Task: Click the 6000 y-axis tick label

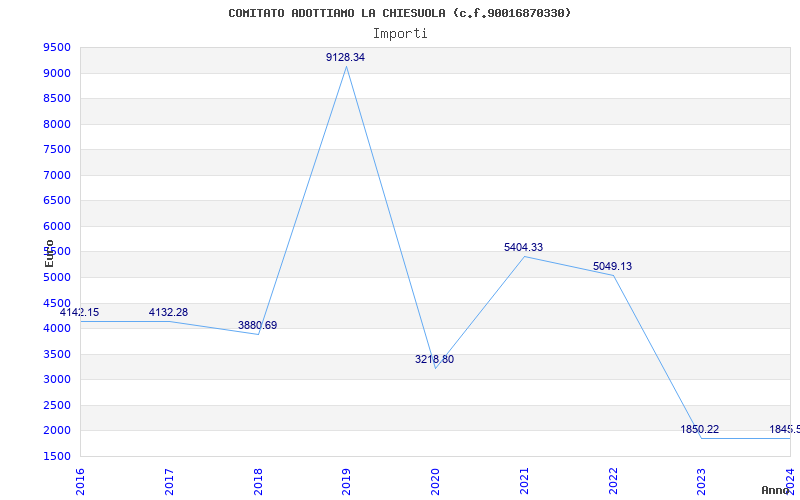Action: pos(57,227)
